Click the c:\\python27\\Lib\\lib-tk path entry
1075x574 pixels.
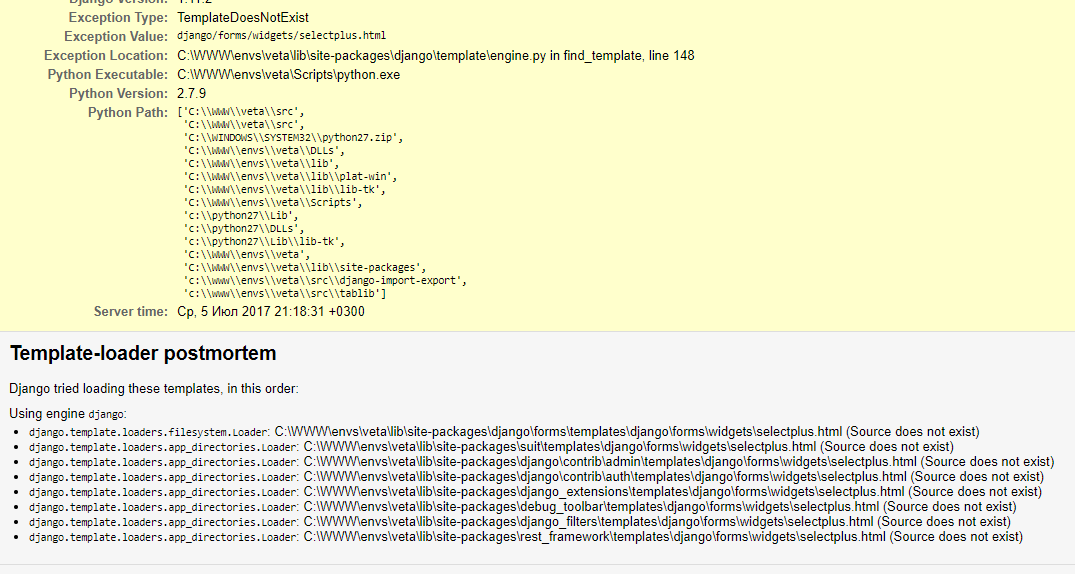(264, 241)
